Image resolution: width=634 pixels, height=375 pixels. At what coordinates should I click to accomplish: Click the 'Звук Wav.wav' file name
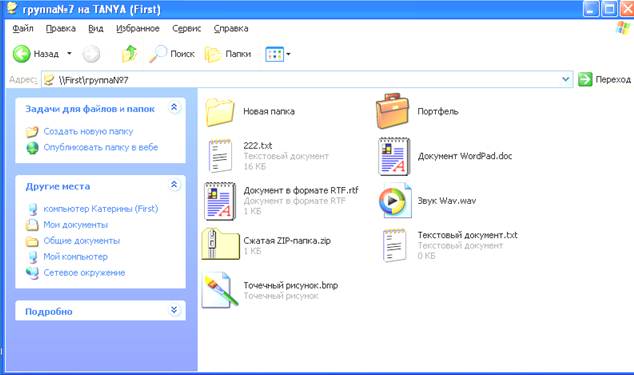tap(447, 201)
